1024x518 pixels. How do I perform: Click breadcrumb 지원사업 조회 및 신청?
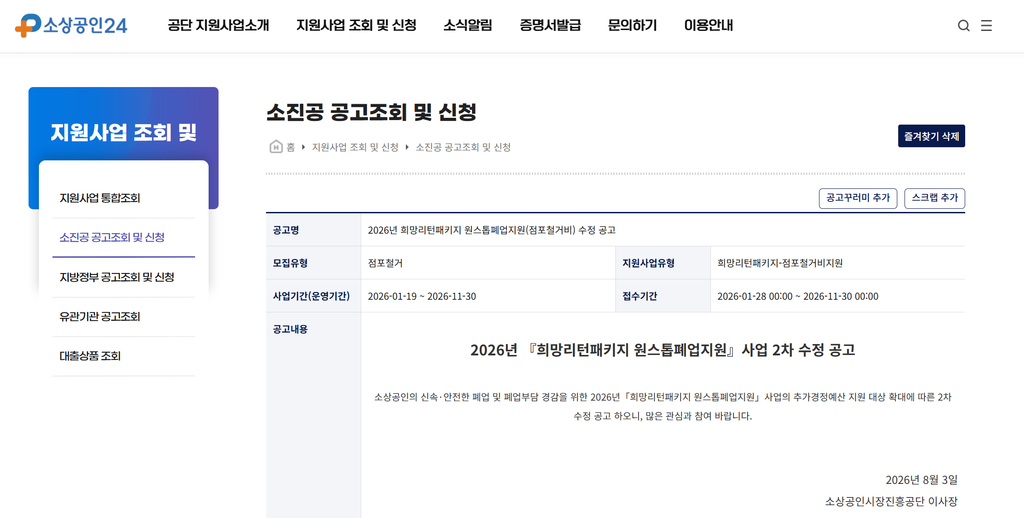(x=355, y=147)
